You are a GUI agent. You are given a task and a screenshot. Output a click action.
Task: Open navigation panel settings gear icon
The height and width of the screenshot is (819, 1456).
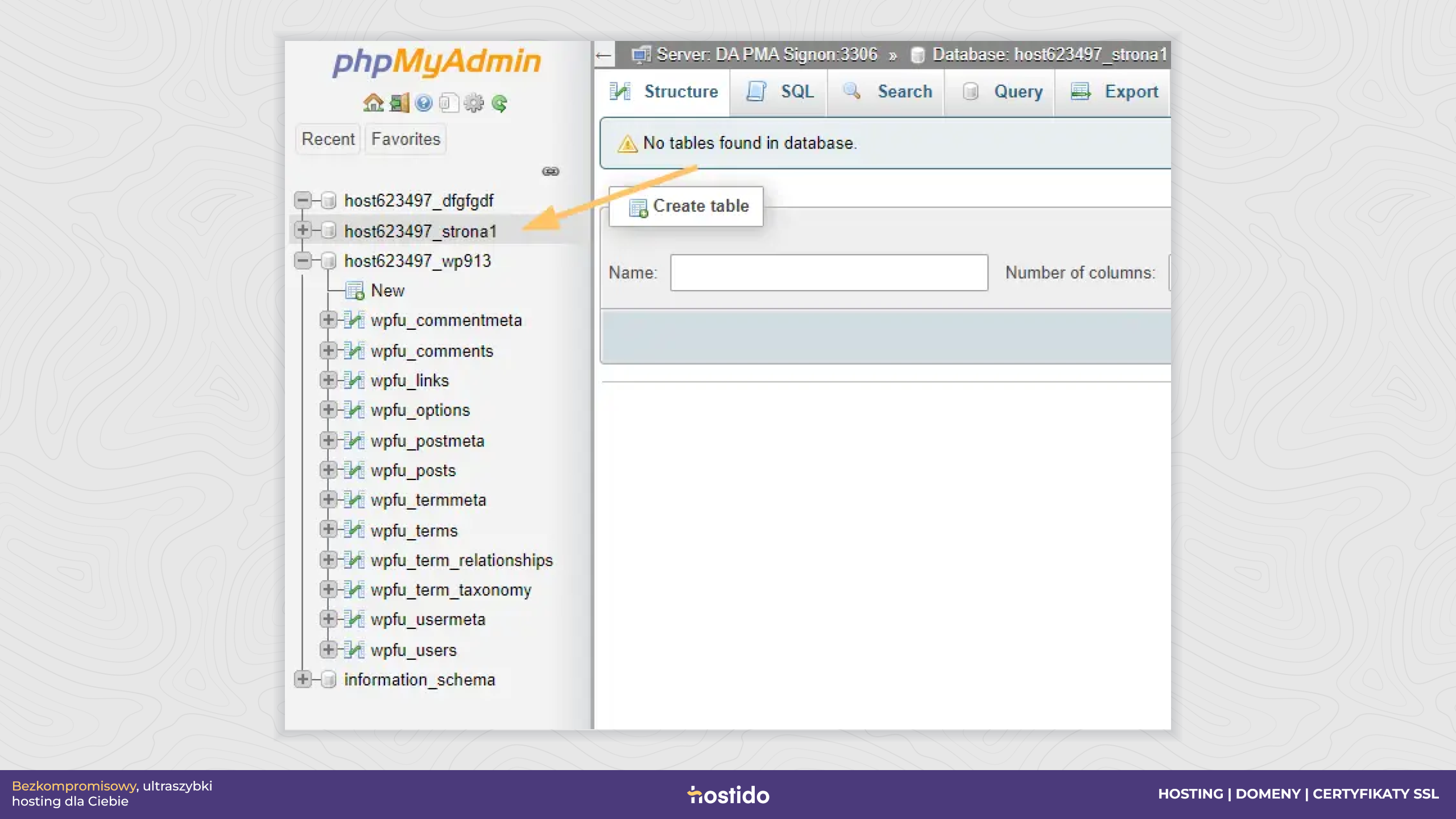click(474, 103)
